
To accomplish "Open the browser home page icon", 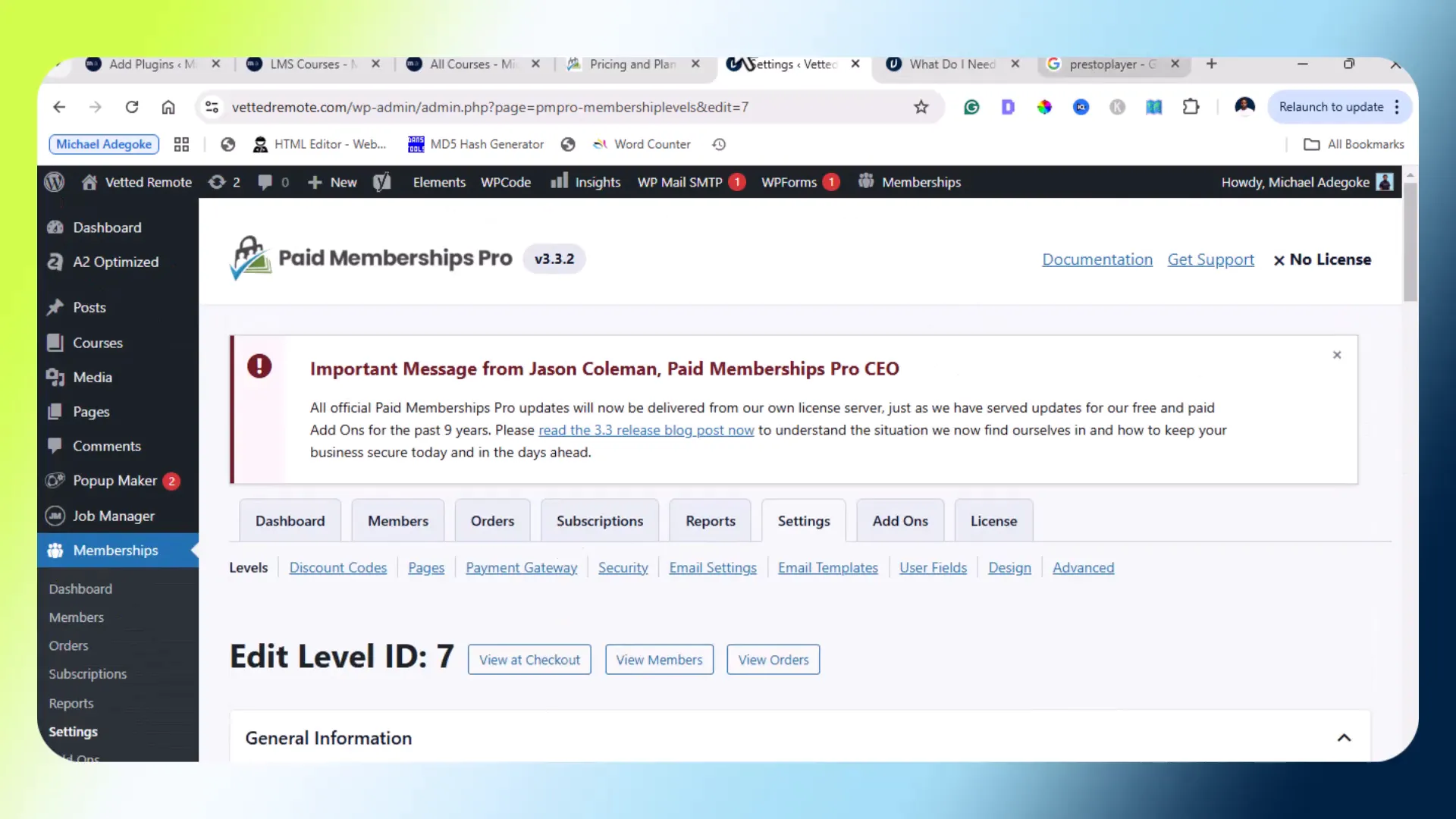I will pyautogui.click(x=168, y=107).
